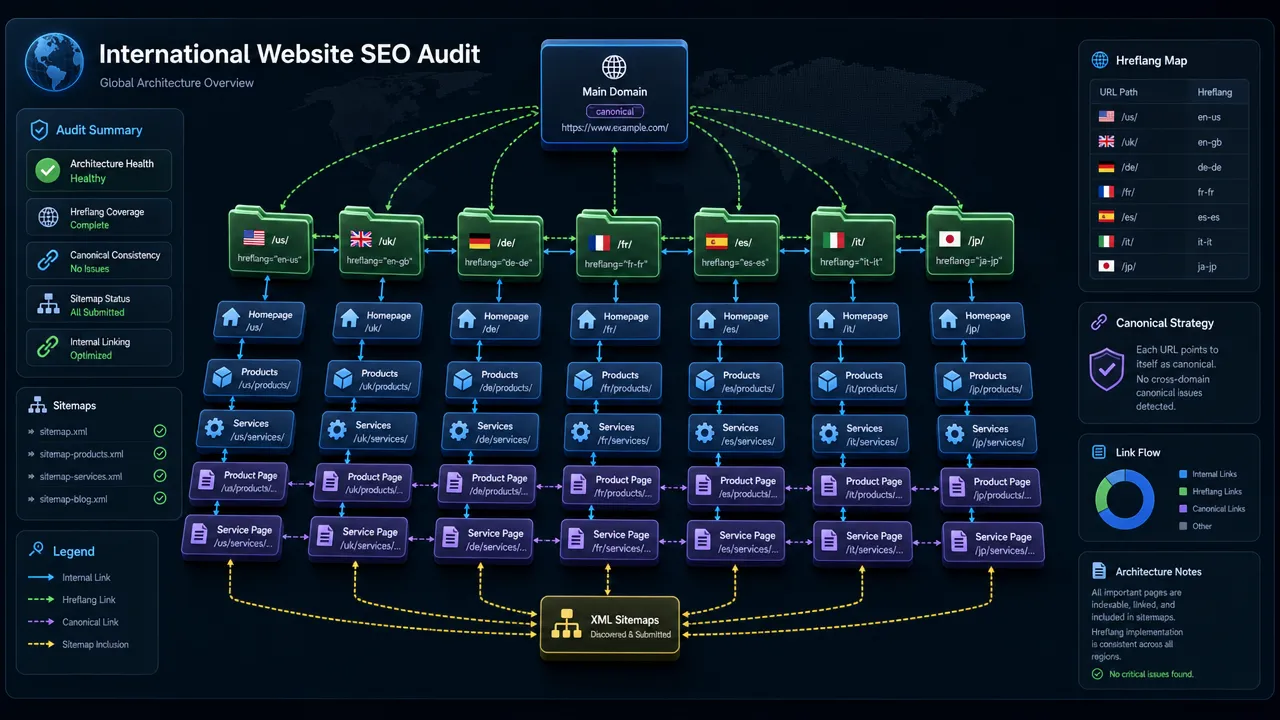Click the 'Global Architecture Overview' subtitle
Image resolution: width=1280 pixels, height=720 pixels.
(177, 83)
